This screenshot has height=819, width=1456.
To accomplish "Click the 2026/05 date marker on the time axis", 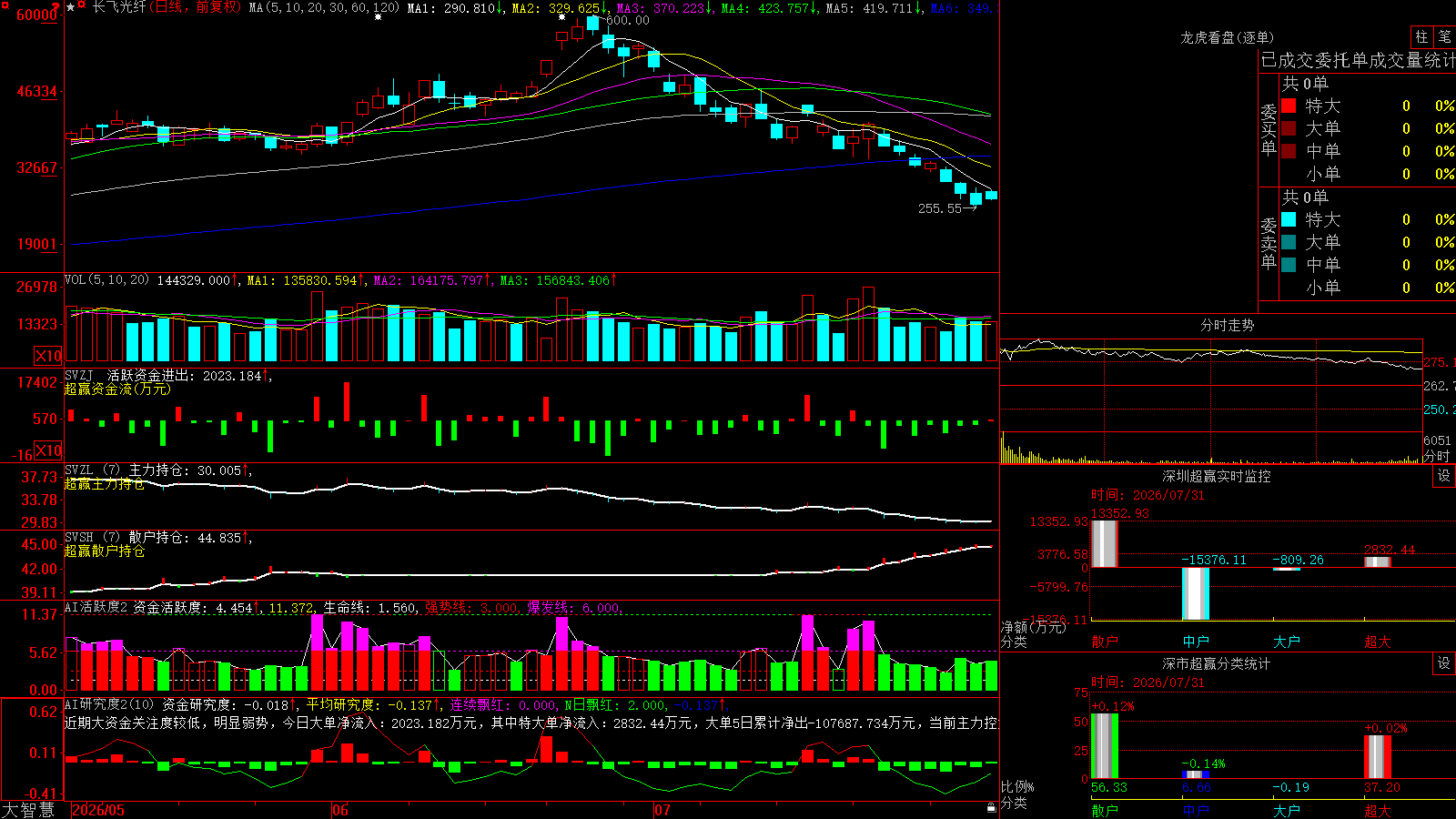I will [98, 810].
